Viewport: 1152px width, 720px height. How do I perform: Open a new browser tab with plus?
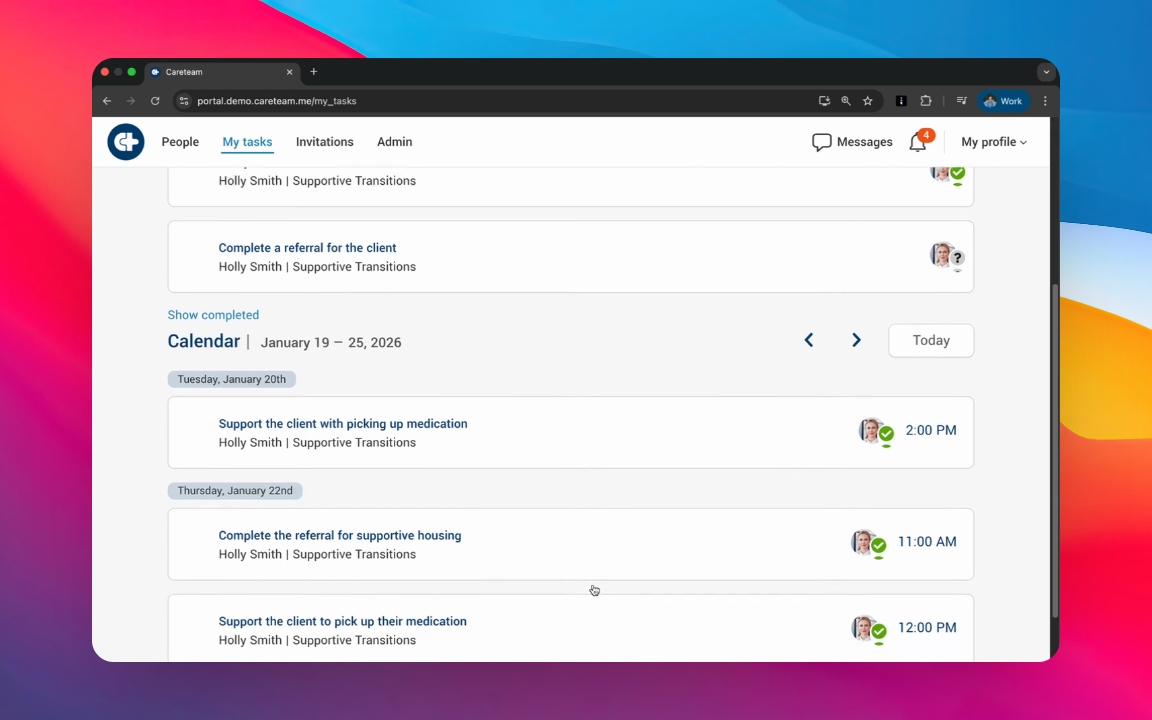tap(314, 71)
